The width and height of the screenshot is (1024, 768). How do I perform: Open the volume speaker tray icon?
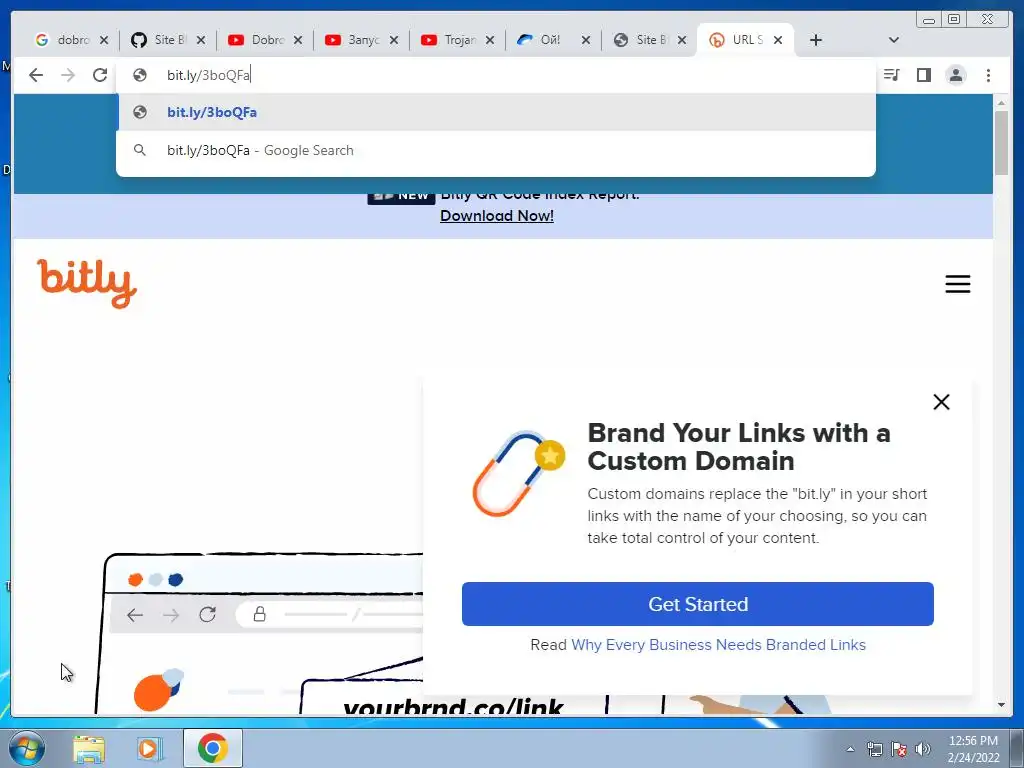coord(923,749)
